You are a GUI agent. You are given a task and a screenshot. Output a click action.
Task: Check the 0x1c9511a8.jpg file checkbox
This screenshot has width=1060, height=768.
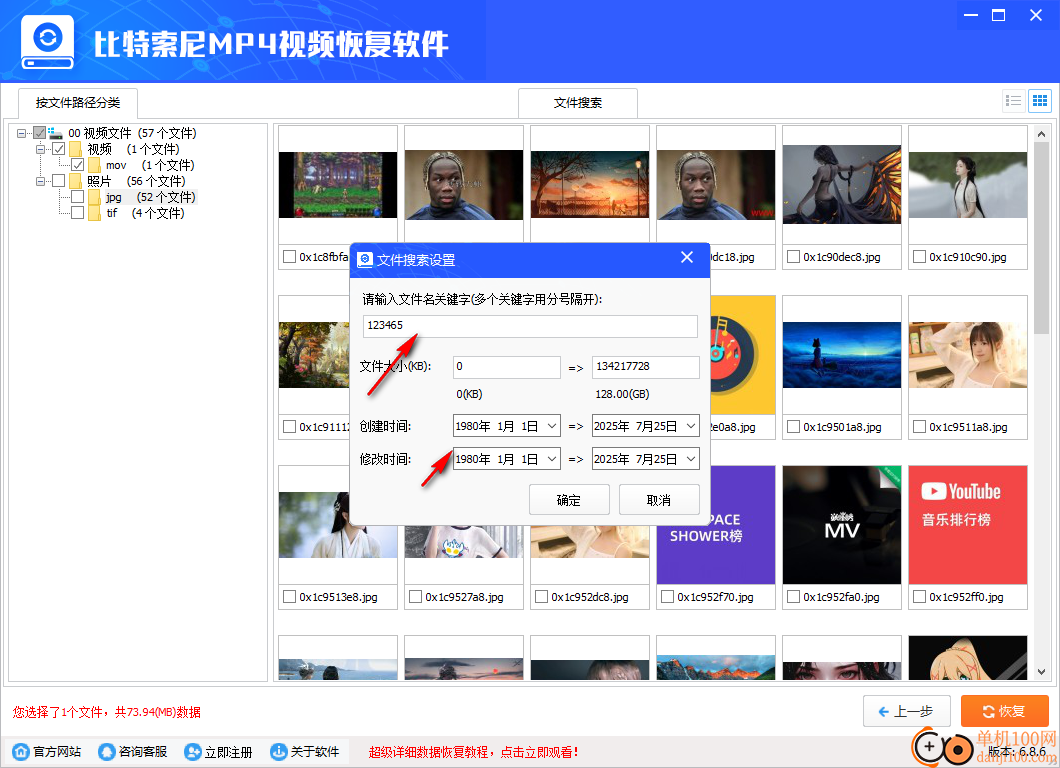pos(919,427)
